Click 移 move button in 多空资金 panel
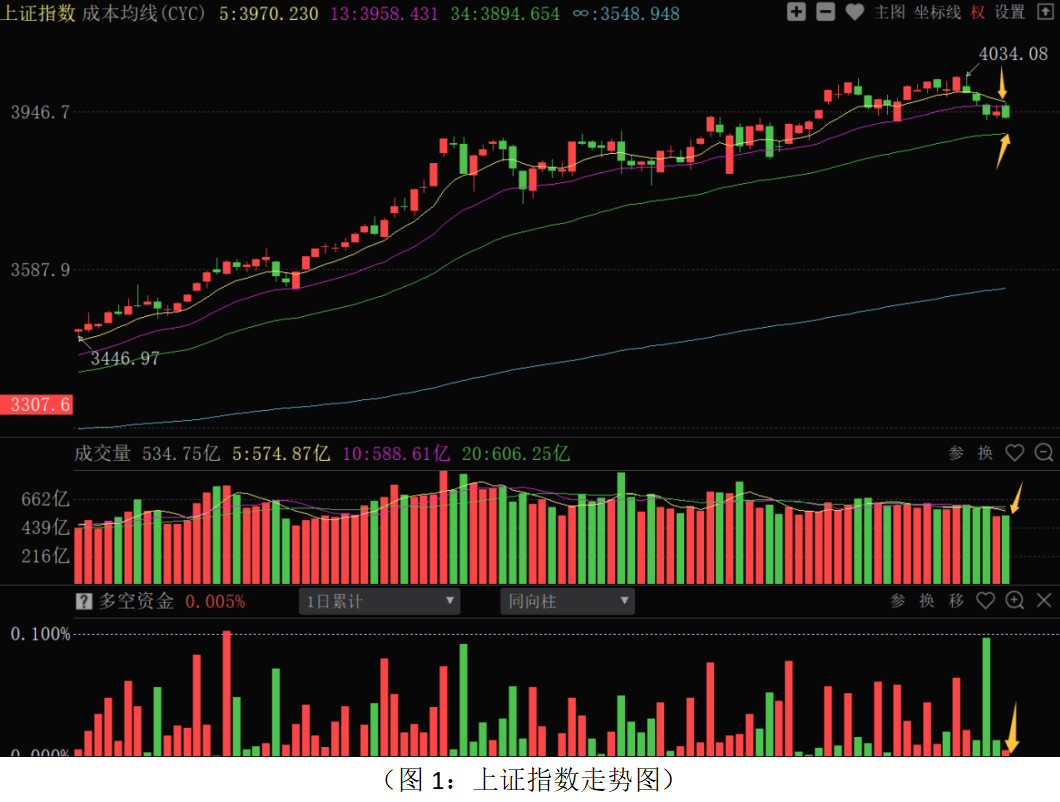 coord(956,600)
